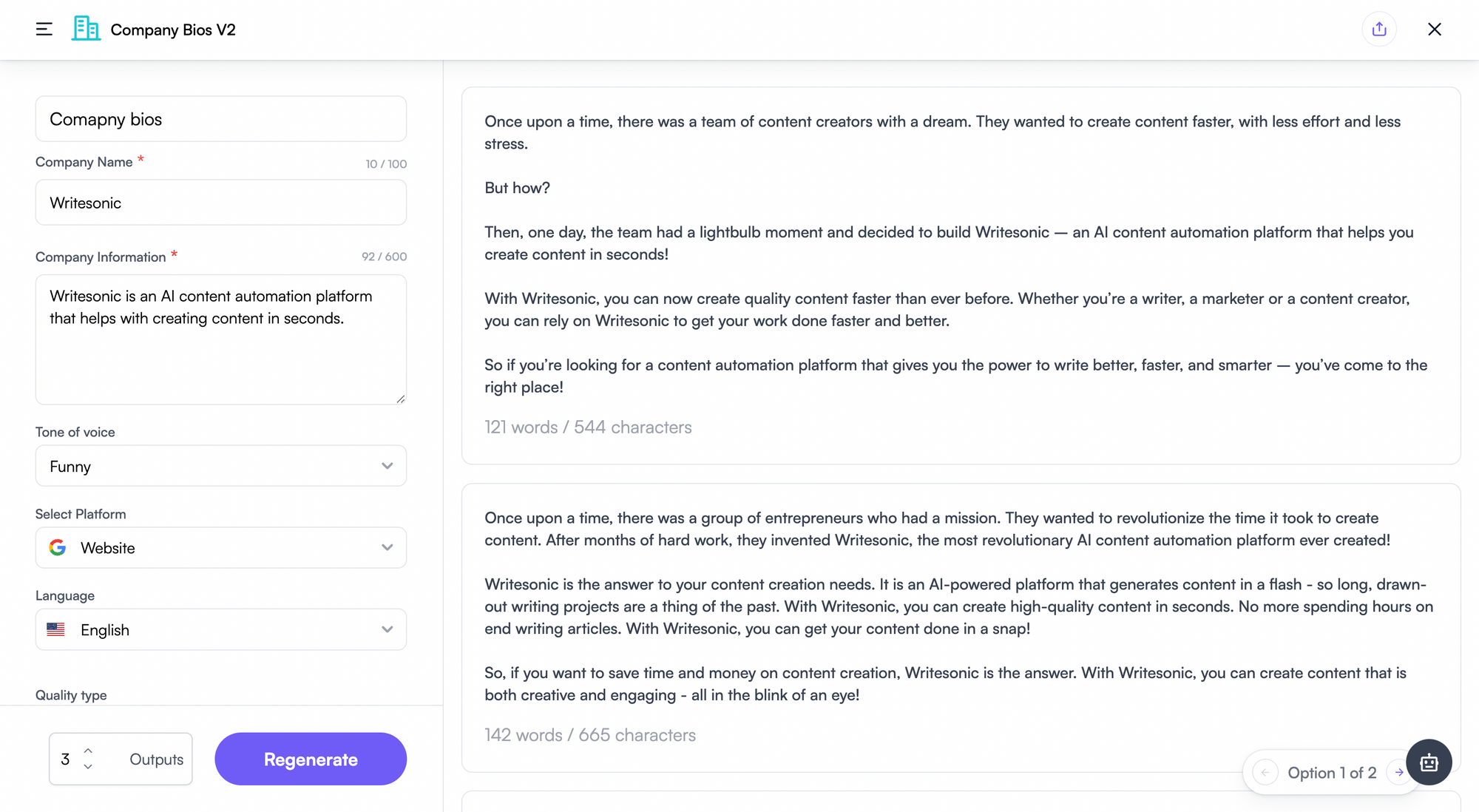The height and width of the screenshot is (812, 1479).
Task: Open the hamburger menu icon
Action: (44, 30)
